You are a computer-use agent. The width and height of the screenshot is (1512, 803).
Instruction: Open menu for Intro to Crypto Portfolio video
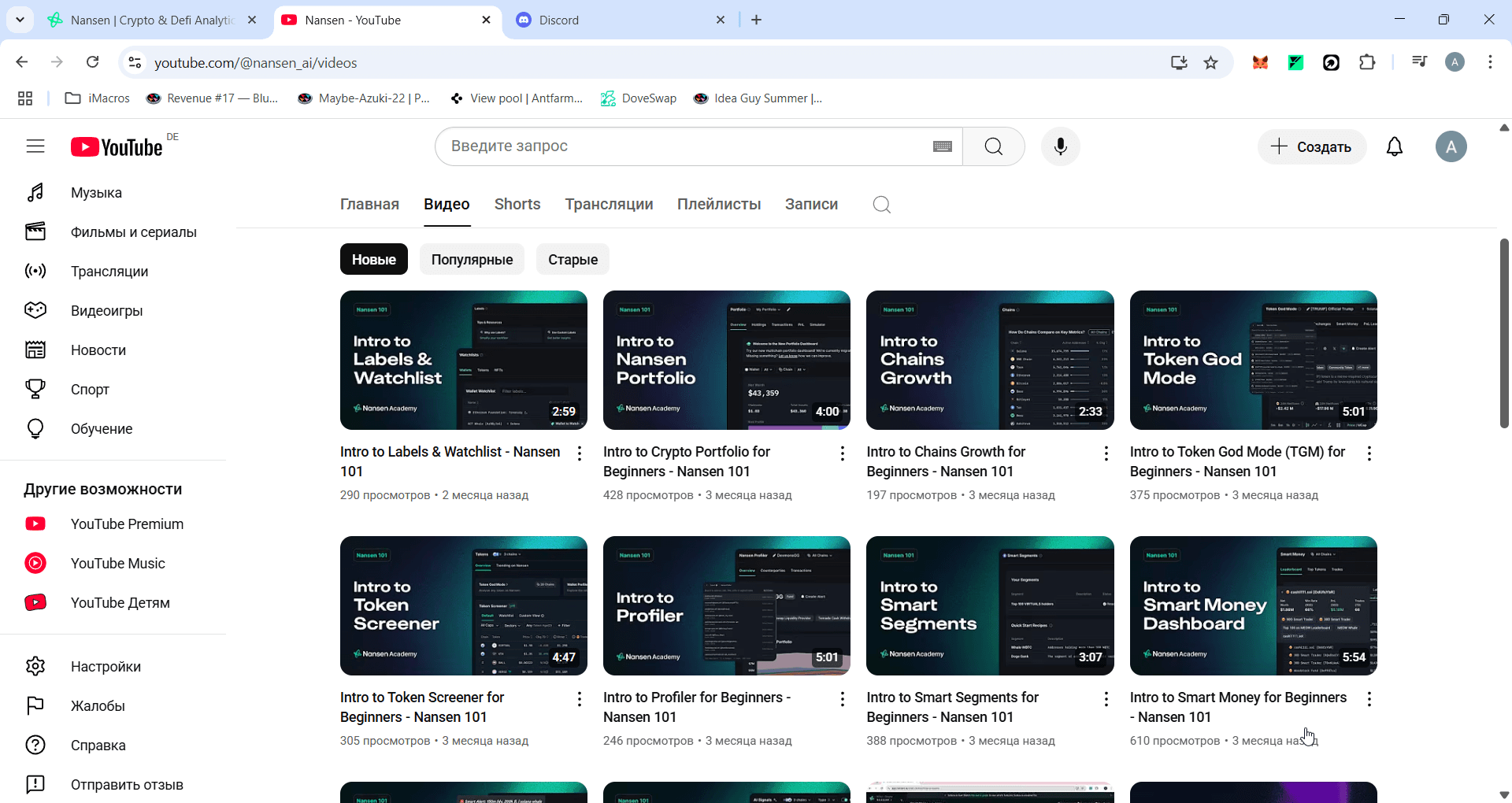[843, 453]
